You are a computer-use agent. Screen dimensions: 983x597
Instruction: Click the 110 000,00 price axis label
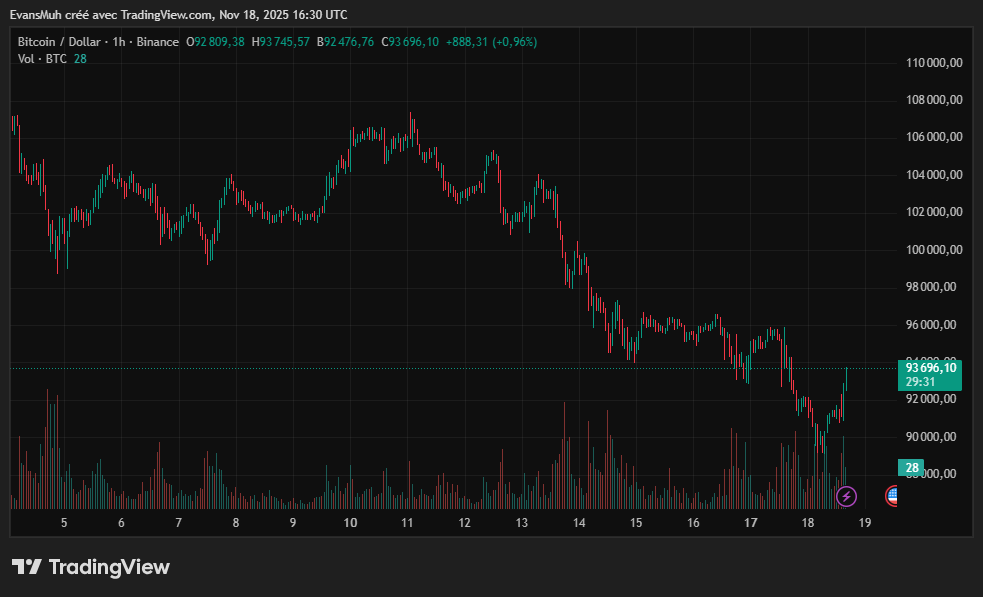(x=934, y=63)
